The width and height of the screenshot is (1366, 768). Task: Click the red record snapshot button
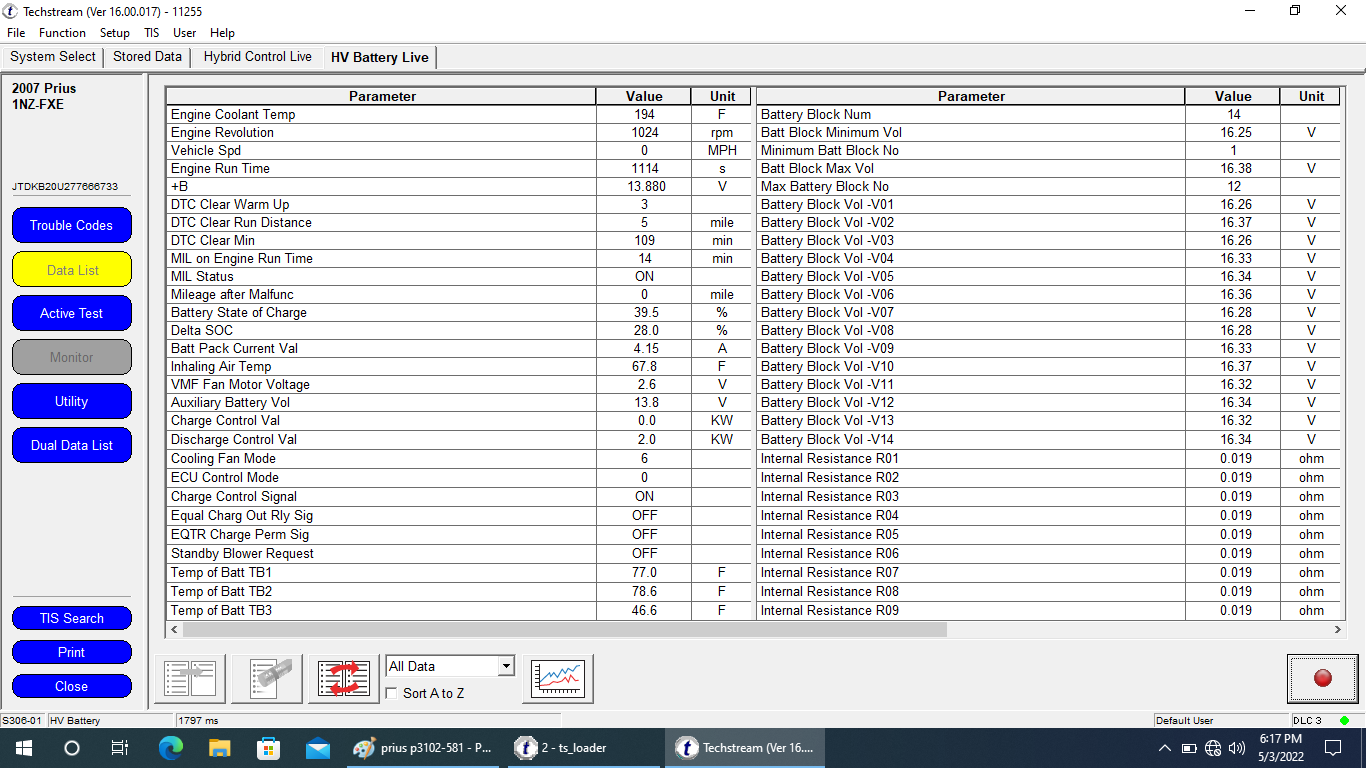coord(1322,679)
